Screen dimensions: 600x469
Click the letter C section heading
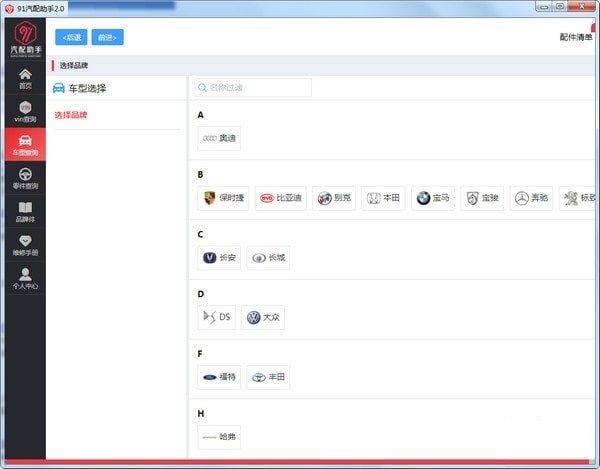[x=201, y=234]
